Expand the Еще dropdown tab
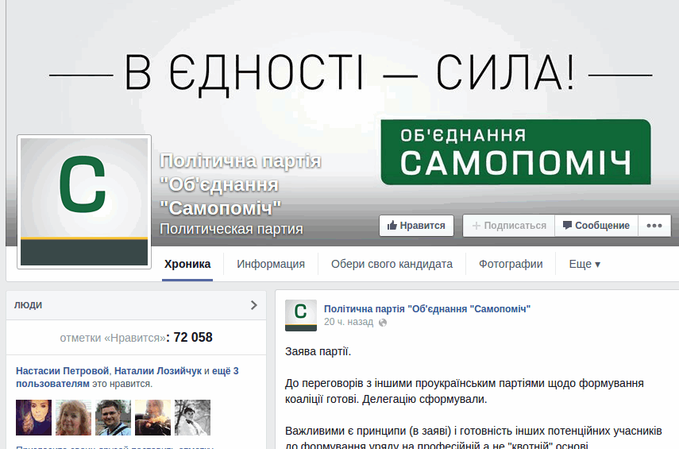Screen dimensions: 679x449 click(584, 264)
